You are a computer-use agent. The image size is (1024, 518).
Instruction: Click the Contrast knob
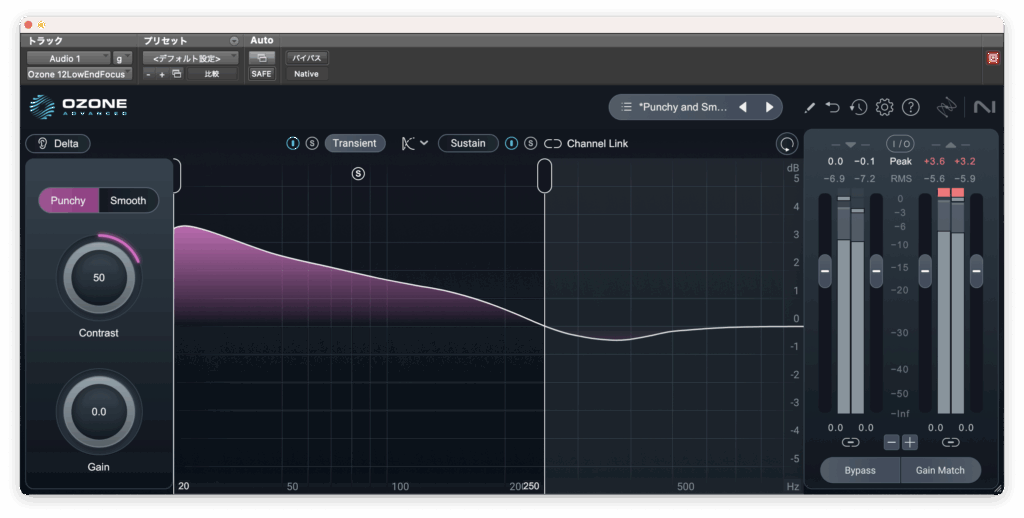pyautogui.click(x=99, y=278)
